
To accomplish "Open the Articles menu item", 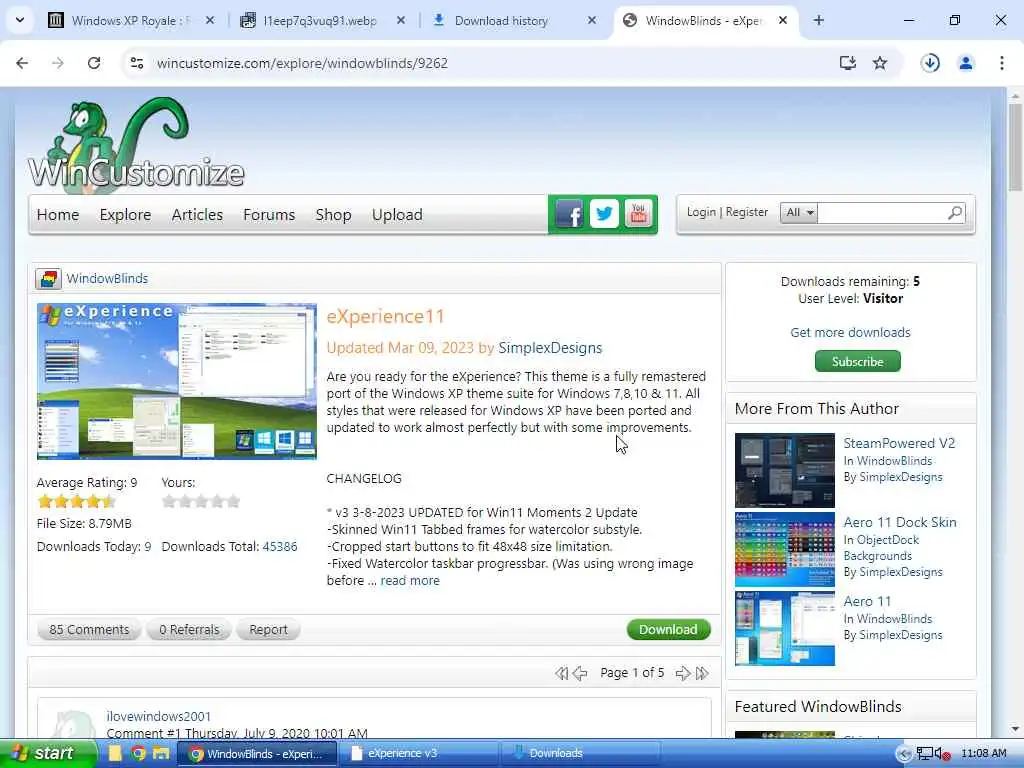I will pos(197,215).
